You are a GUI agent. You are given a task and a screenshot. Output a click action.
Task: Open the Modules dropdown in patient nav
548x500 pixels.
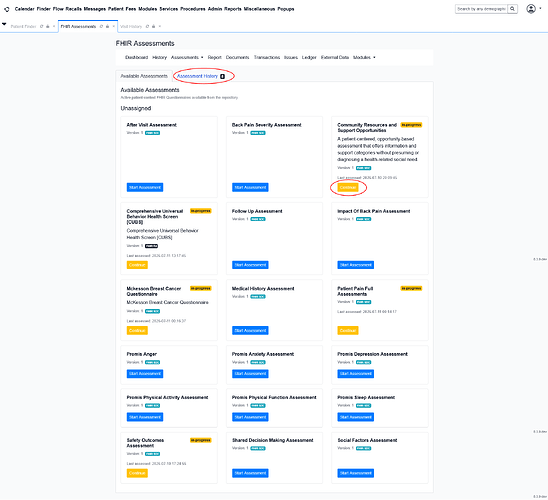pos(364,57)
